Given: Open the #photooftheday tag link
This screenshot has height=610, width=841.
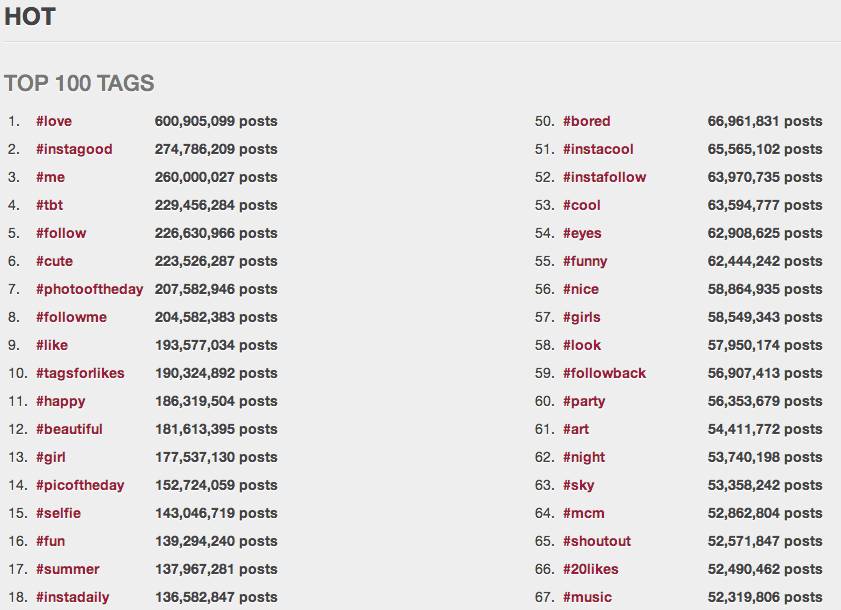Looking at the screenshot, I should pos(89,289).
